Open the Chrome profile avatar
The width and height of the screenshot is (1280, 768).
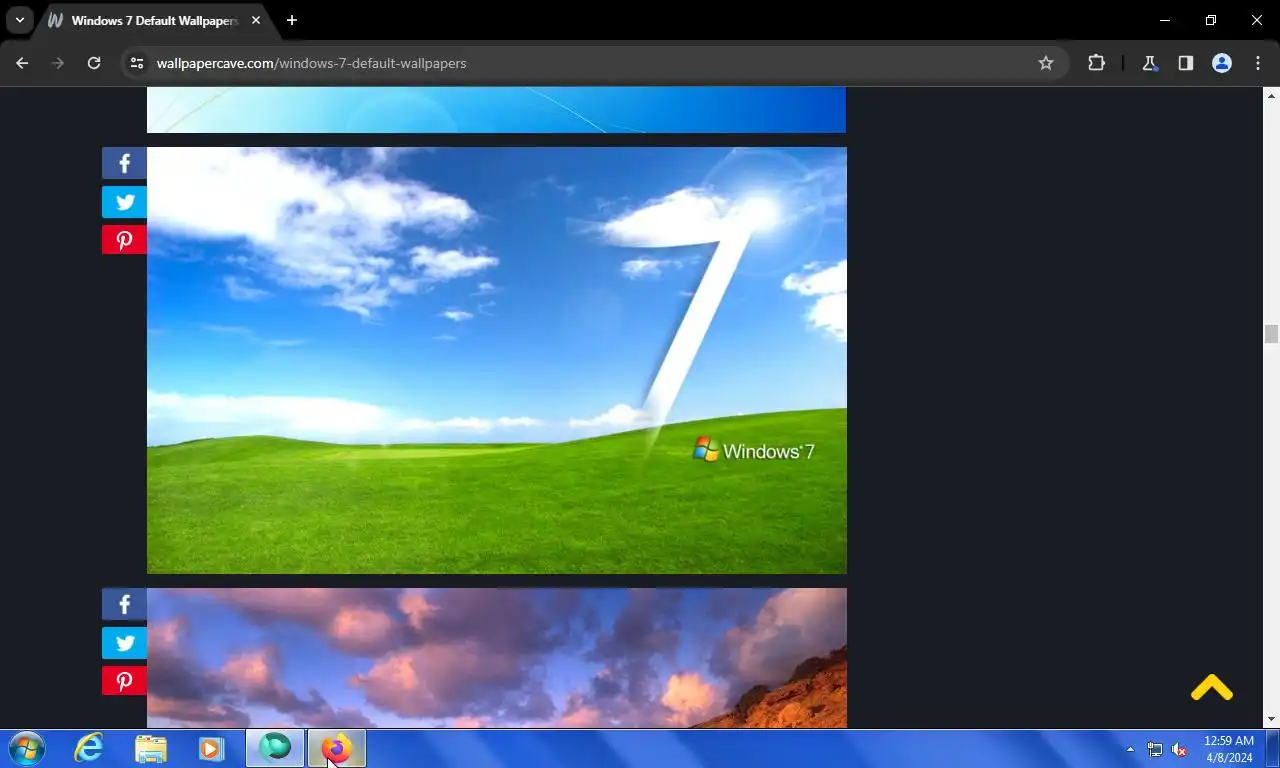pos(1221,63)
